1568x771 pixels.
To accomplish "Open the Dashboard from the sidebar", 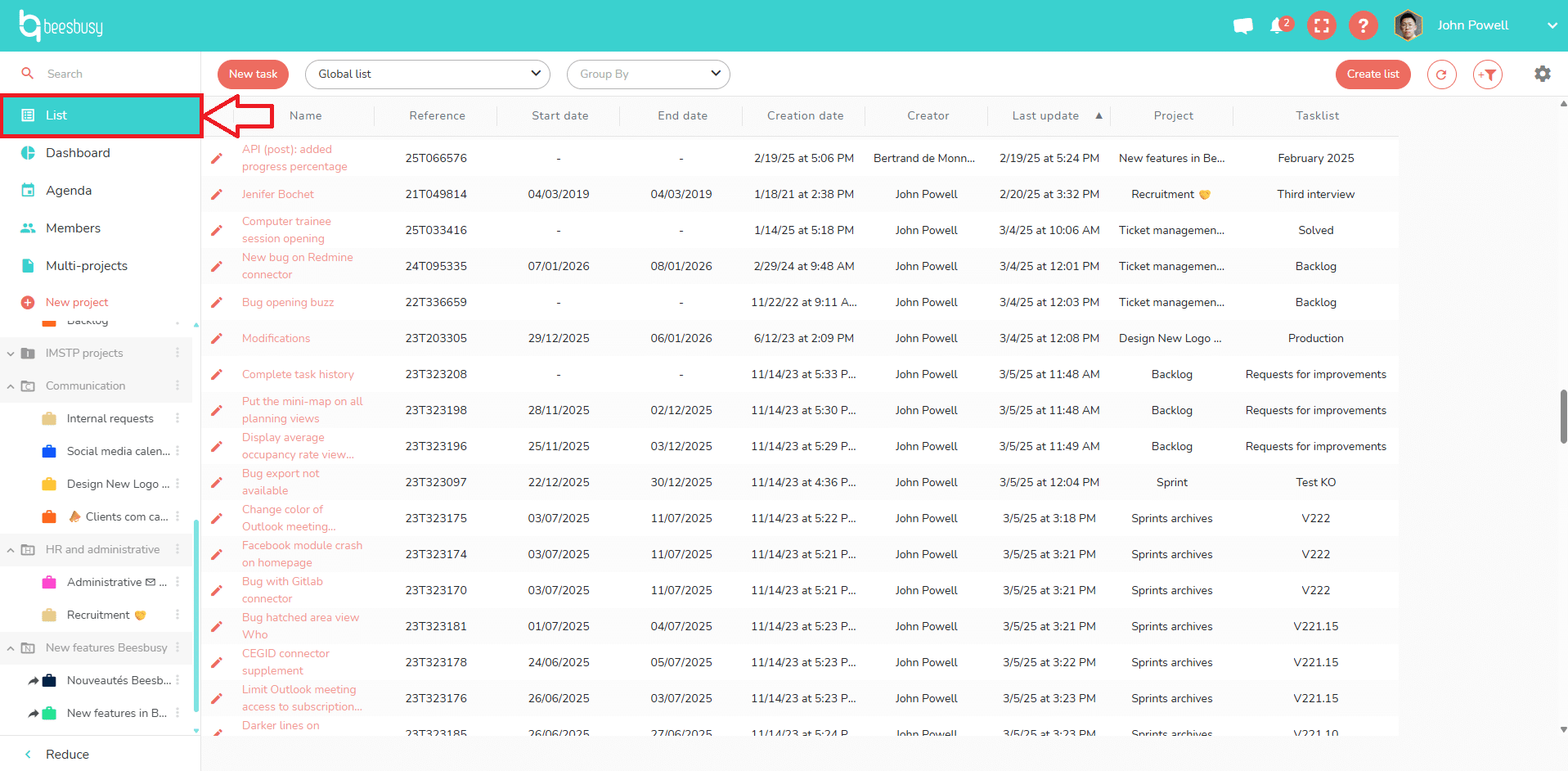I will [x=78, y=152].
